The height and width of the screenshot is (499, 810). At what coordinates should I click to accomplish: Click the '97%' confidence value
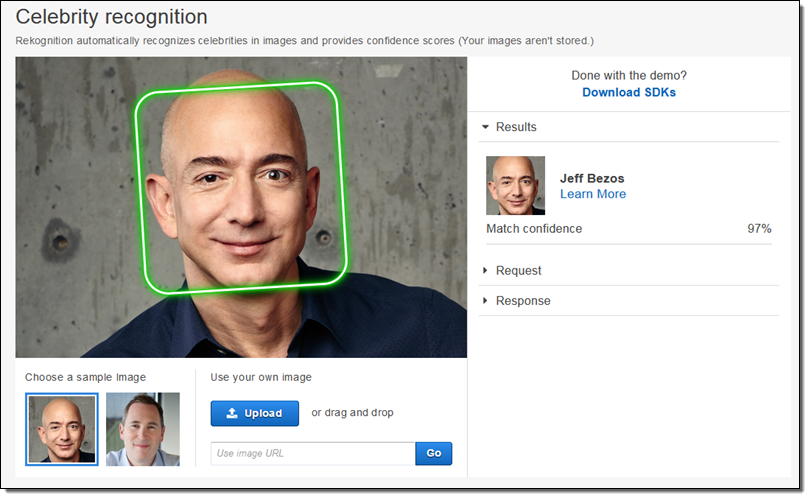click(x=759, y=229)
